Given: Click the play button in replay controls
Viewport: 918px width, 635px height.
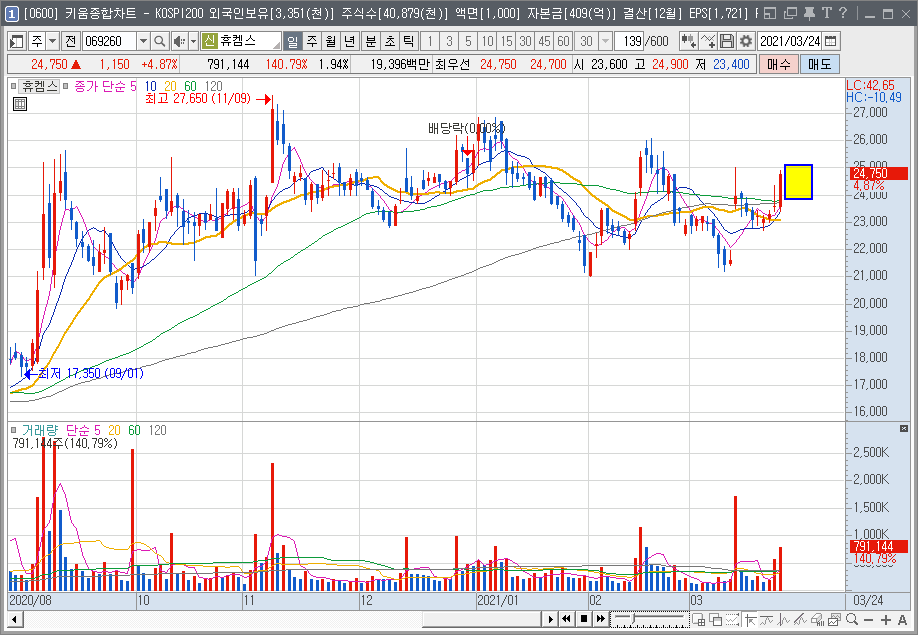Looking at the screenshot, I should click(x=550, y=619).
